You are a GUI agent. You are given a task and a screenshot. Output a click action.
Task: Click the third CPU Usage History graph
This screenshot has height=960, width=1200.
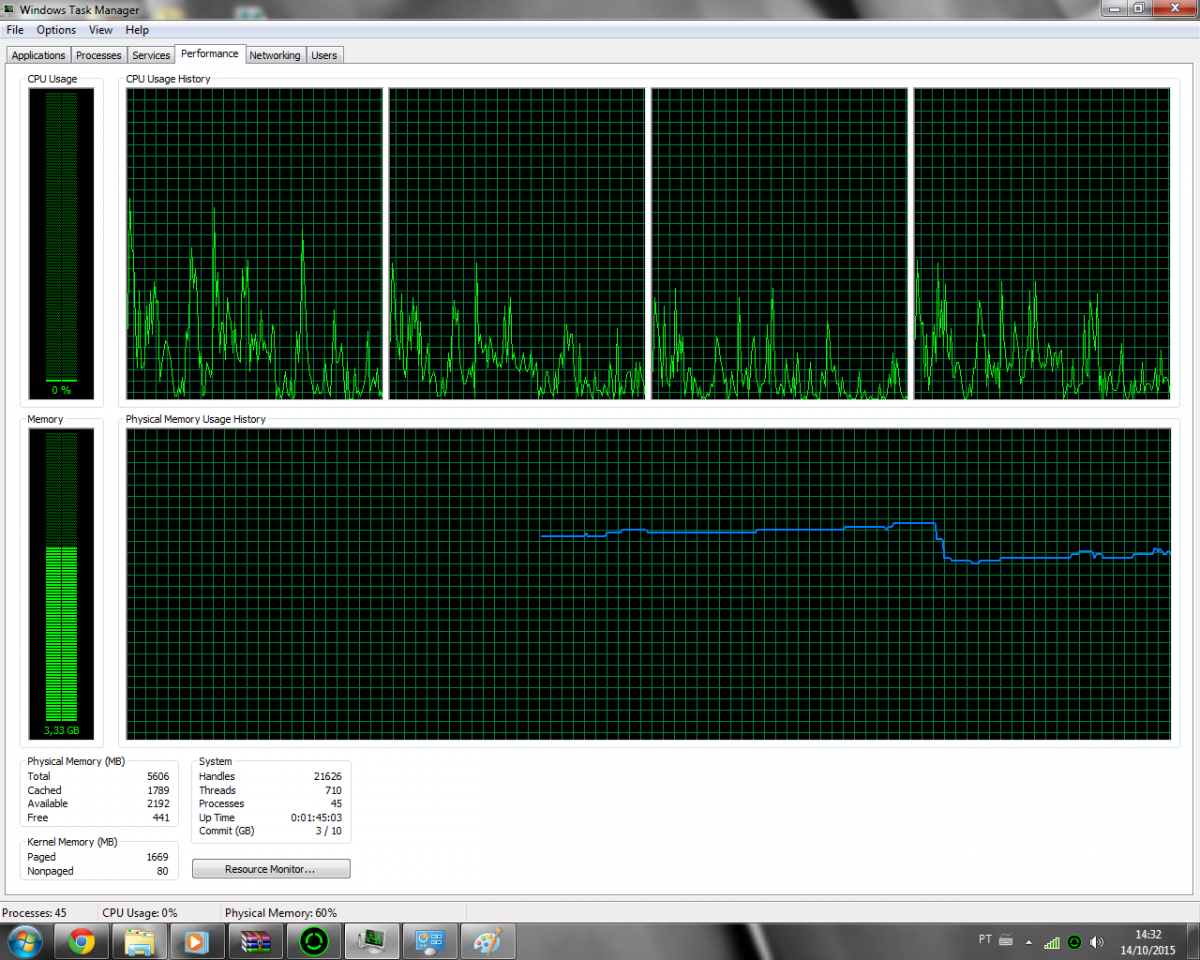(x=780, y=243)
